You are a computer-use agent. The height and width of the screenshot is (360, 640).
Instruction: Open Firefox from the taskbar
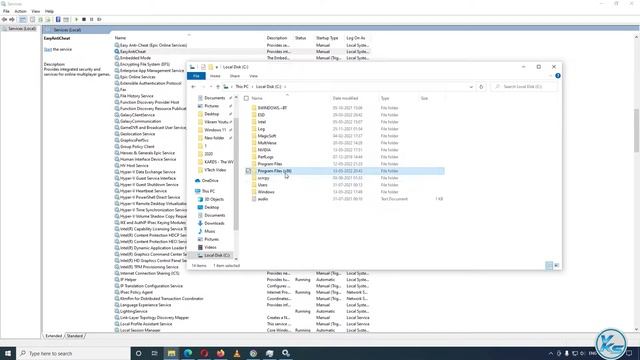220,353
